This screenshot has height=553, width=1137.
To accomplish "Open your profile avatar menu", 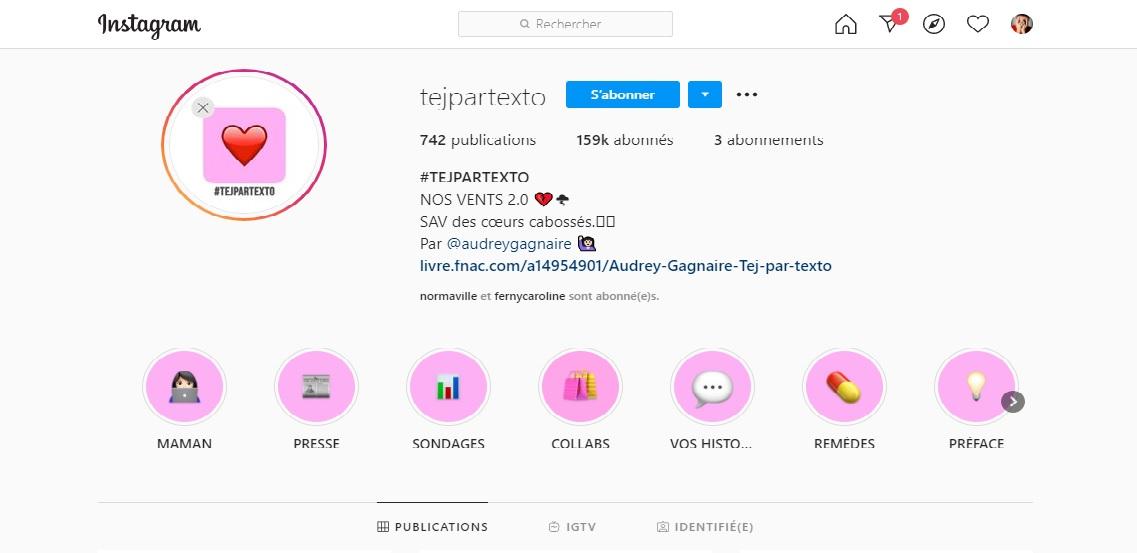I will (1021, 25).
